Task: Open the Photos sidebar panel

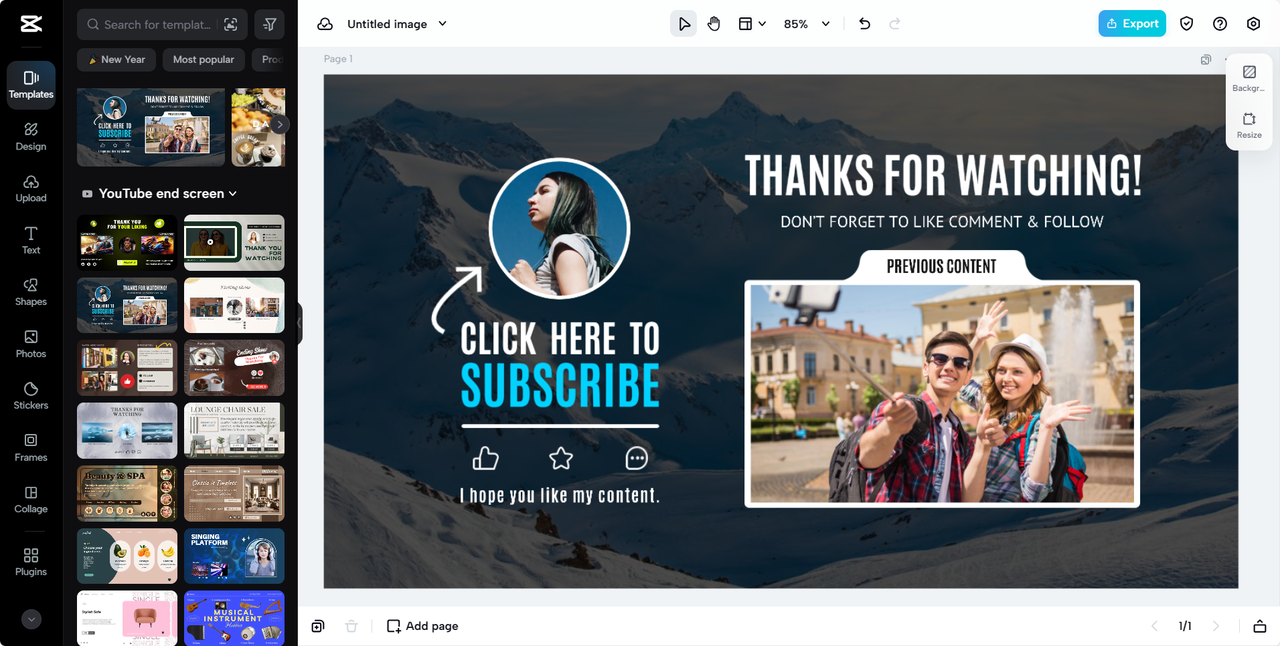Action: click(31, 344)
